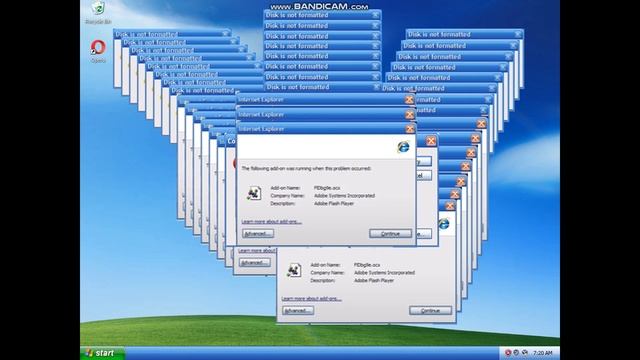This screenshot has width=640, height=360.
Task: Open Advanced... in the front Internet Explorer dialog
Action: point(258,233)
